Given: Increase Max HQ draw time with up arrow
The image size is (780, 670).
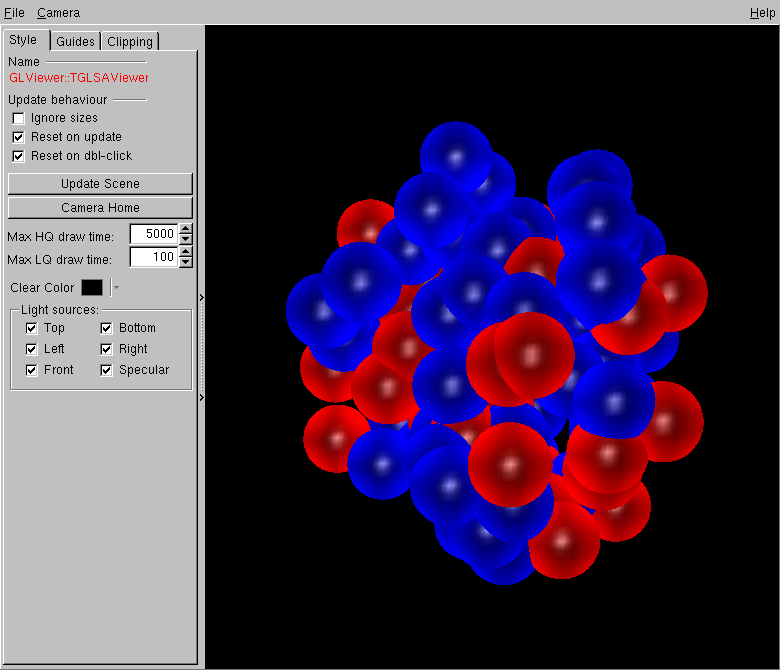Looking at the screenshot, I should pos(186,229).
